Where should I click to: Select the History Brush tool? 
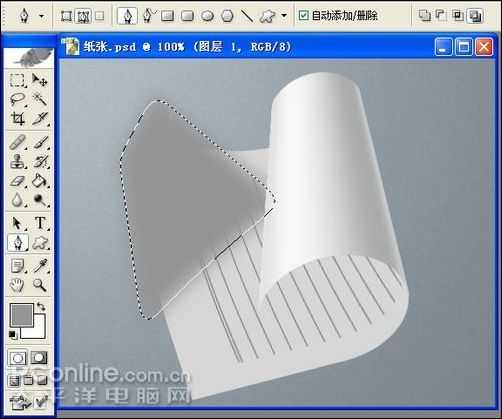(x=40, y=162)
